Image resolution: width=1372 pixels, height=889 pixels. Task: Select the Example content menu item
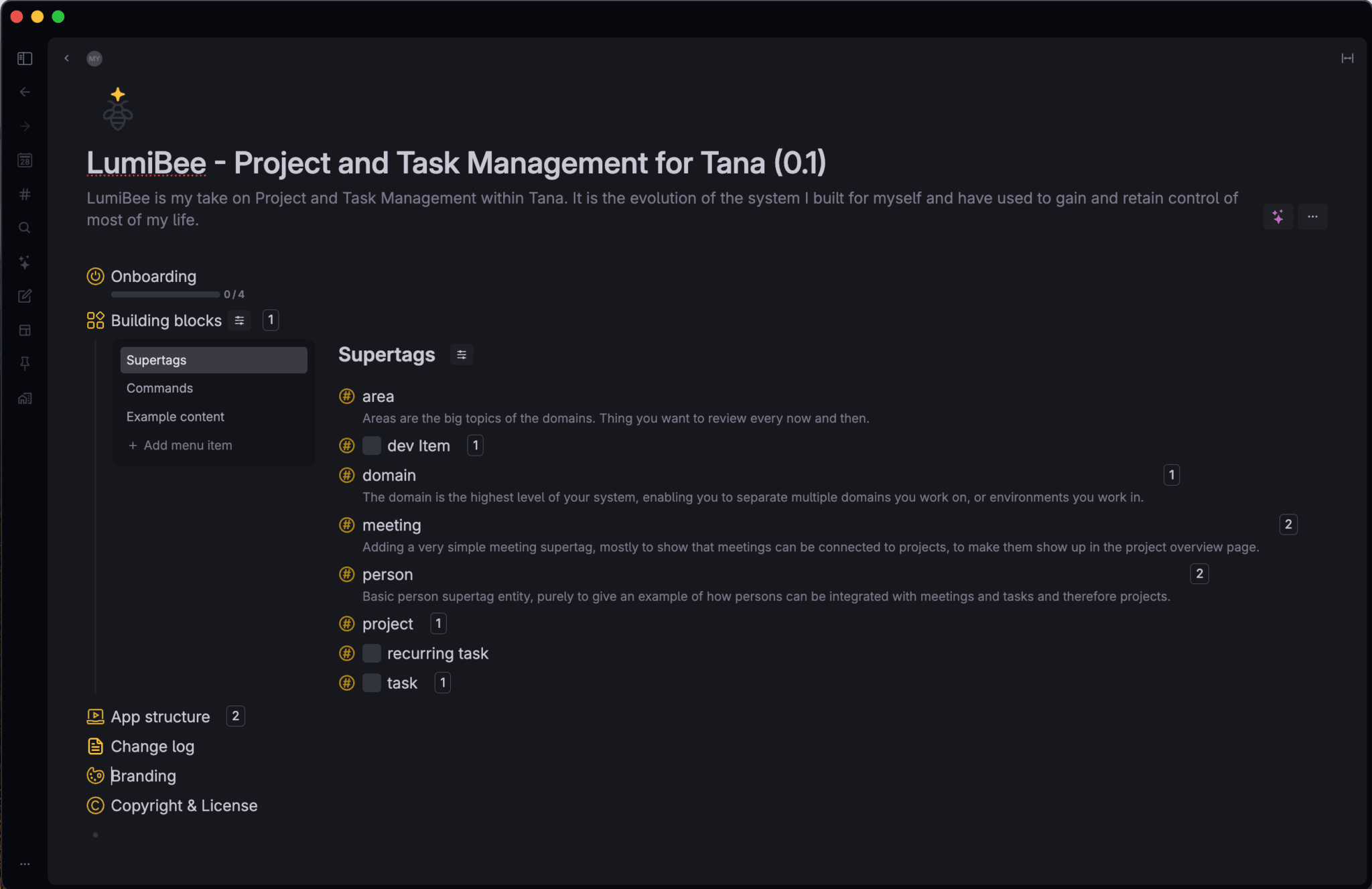[x=176, y=417]
